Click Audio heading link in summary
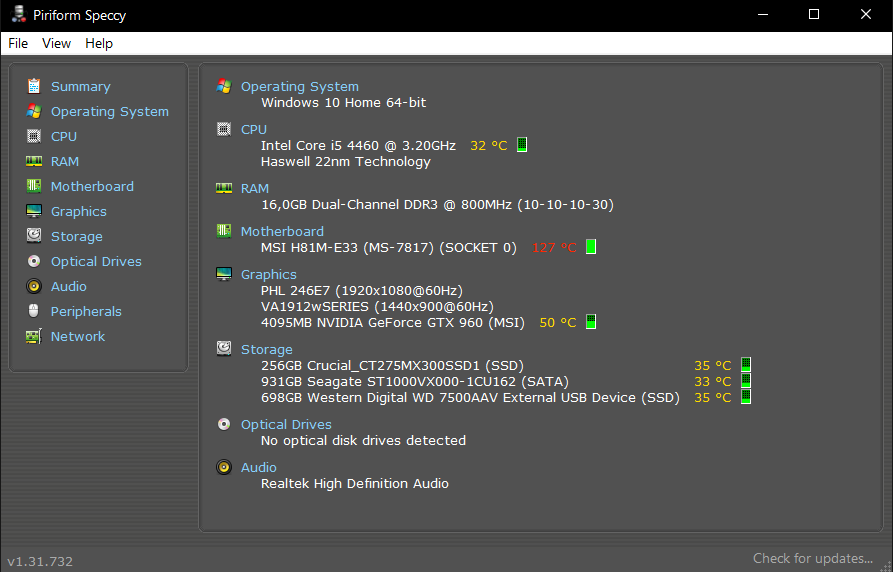893x572 pixels. click(x=259, y=468)
